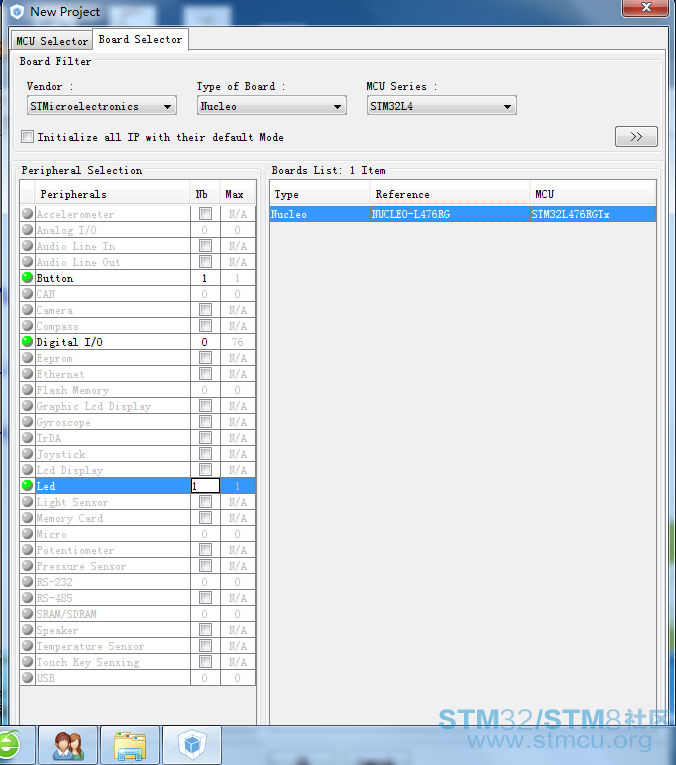Viewport: 676px width, 765px height.
Task: Click the gray status dot beside Compass
Action: (x=27, y=325)
